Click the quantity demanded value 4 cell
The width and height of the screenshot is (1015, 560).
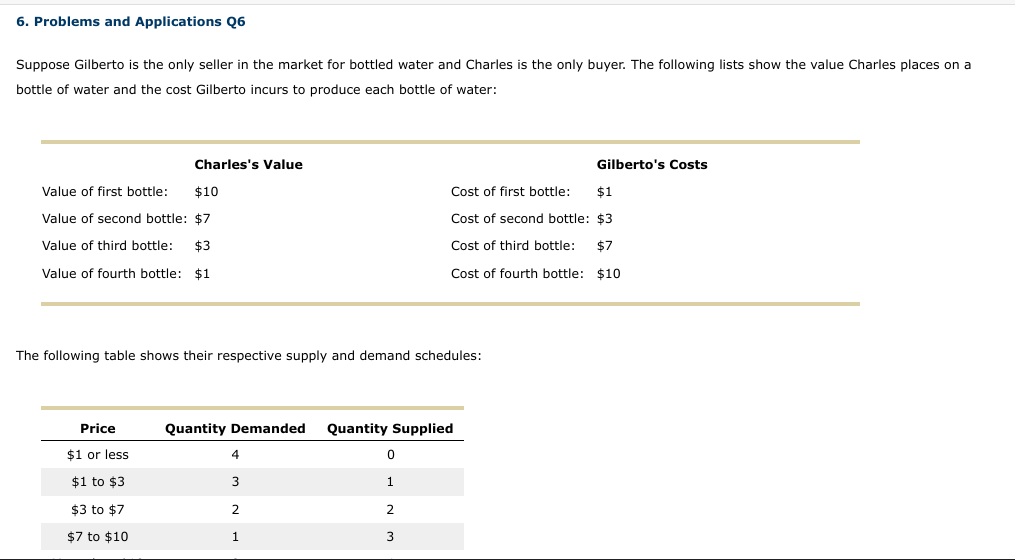pyautogui.click(x=235, y=455)
